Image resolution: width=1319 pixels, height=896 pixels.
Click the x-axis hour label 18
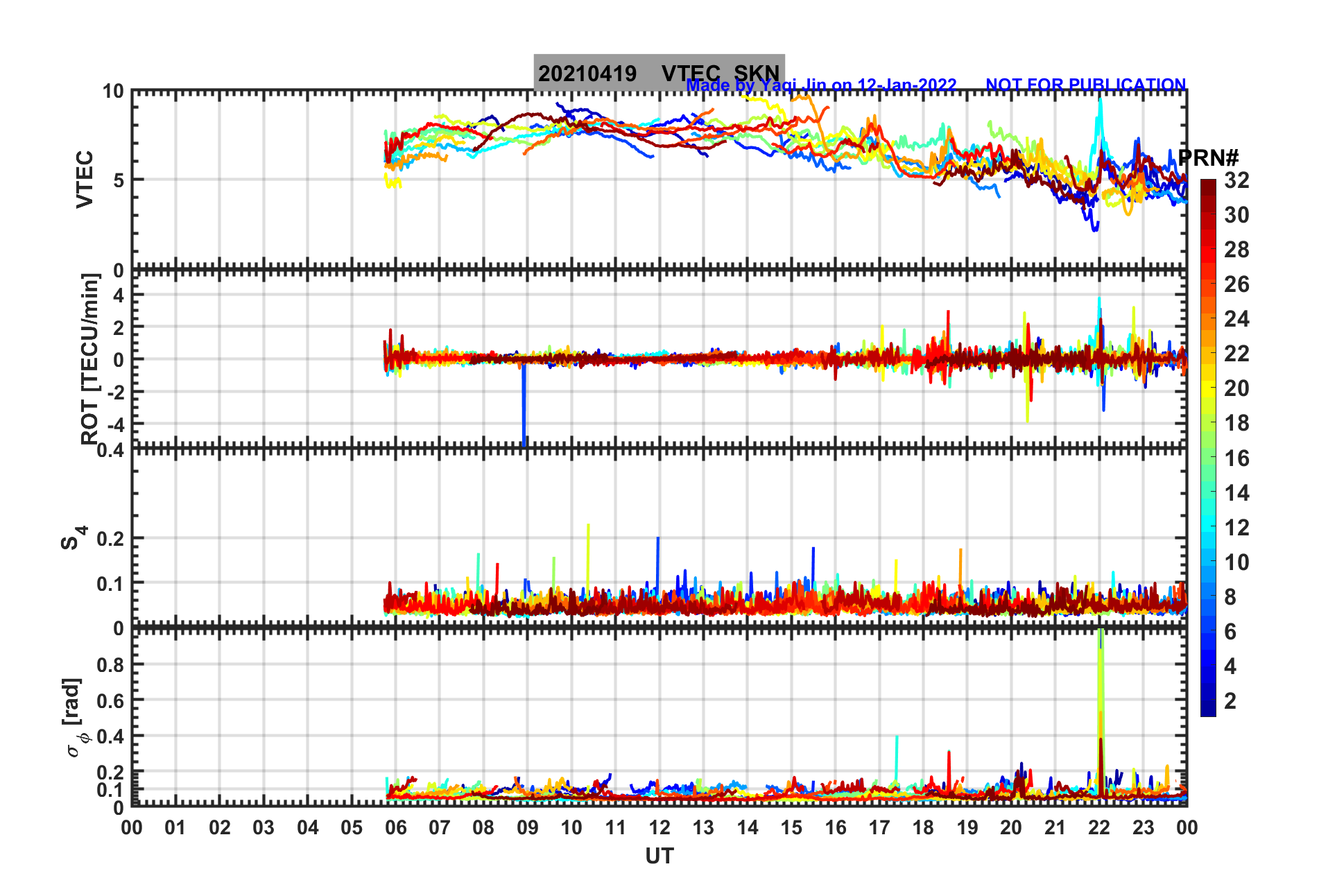pos(923,827)
